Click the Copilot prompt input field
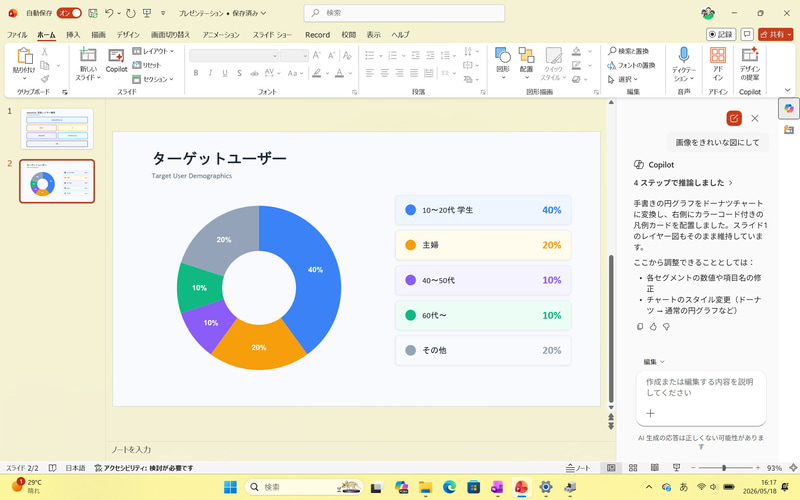This screenshot has height=500, width=800. [x=701, y=388]
